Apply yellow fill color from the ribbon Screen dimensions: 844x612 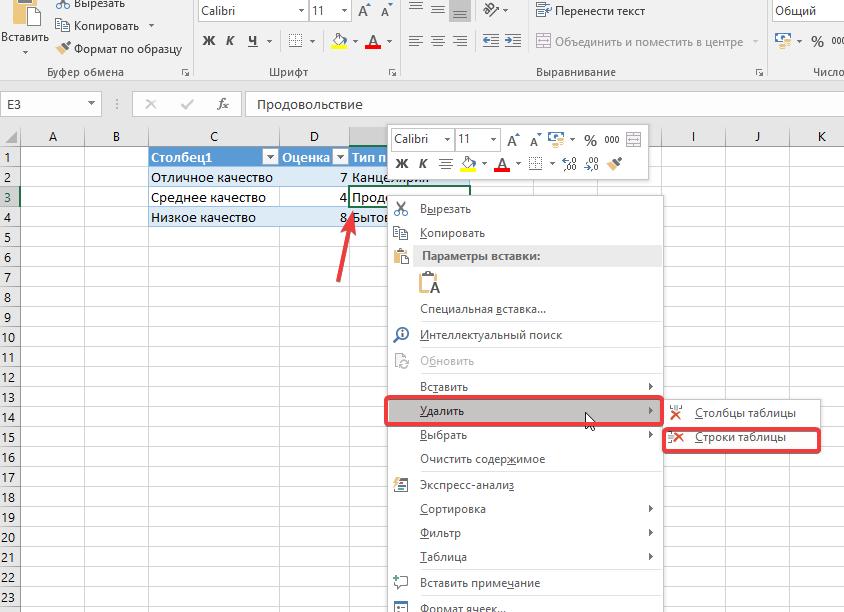[340, 41]
